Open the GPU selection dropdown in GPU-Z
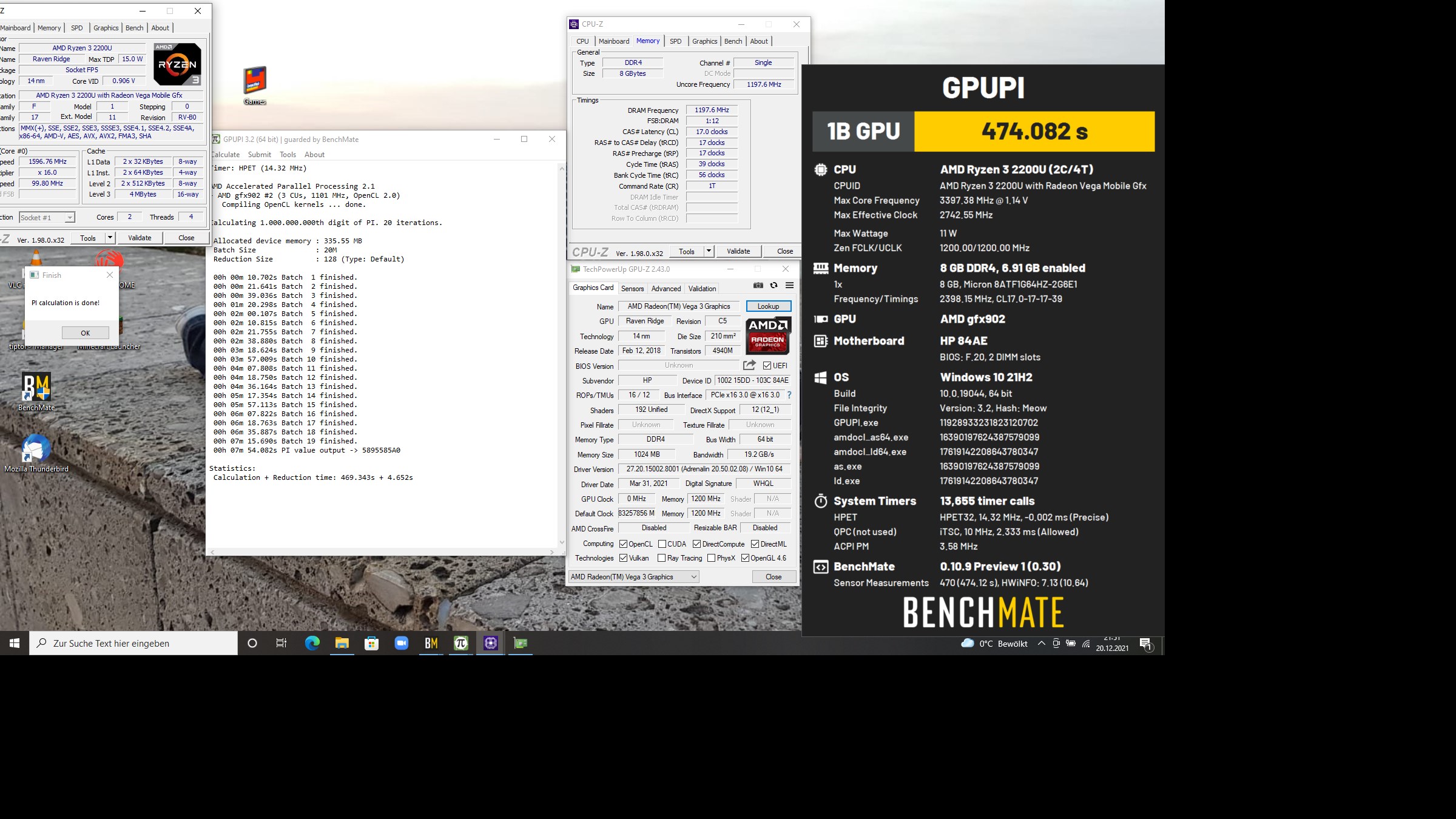 [x=634, y=576]
